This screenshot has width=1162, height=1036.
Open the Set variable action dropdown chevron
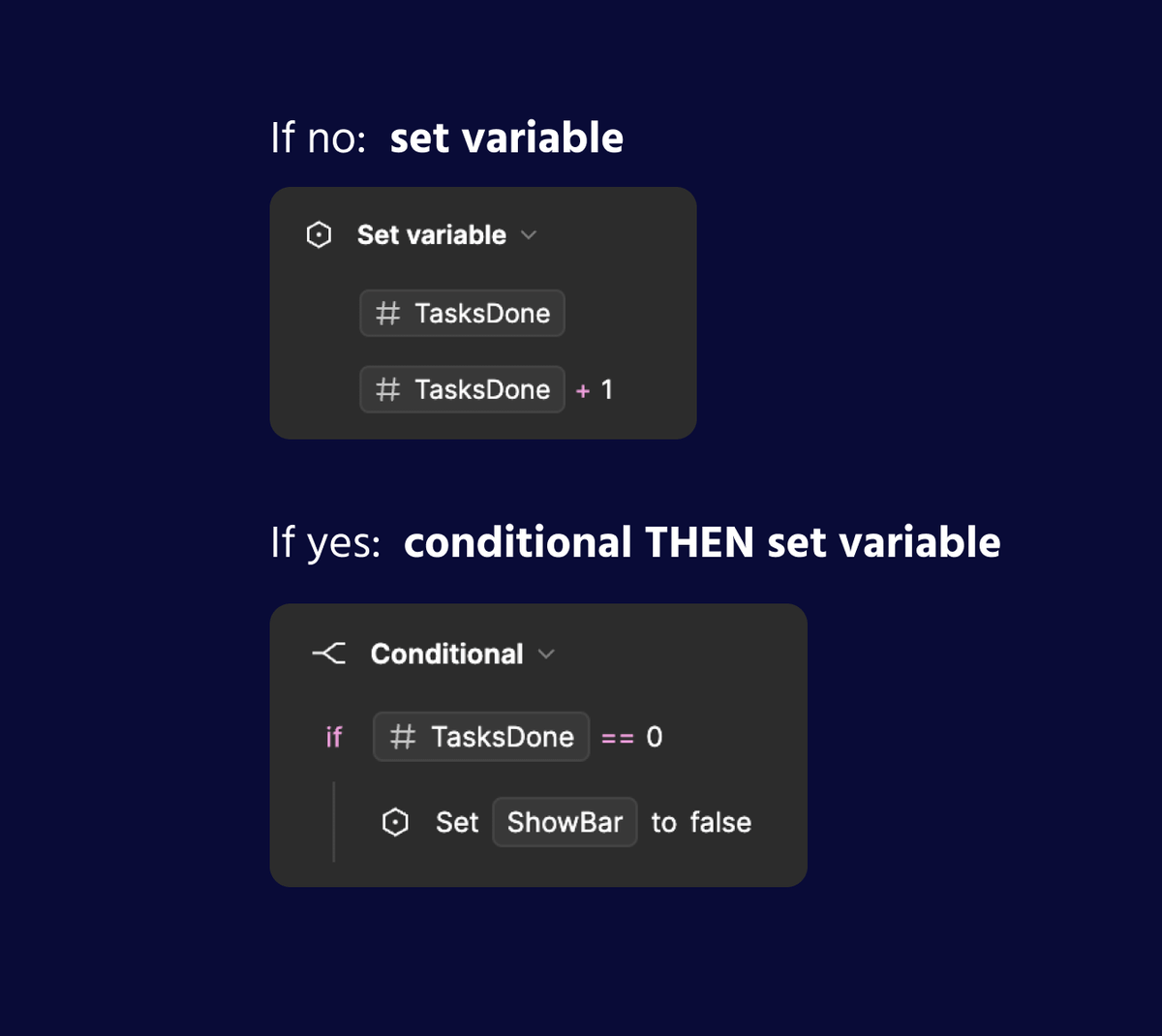(529, 235)
